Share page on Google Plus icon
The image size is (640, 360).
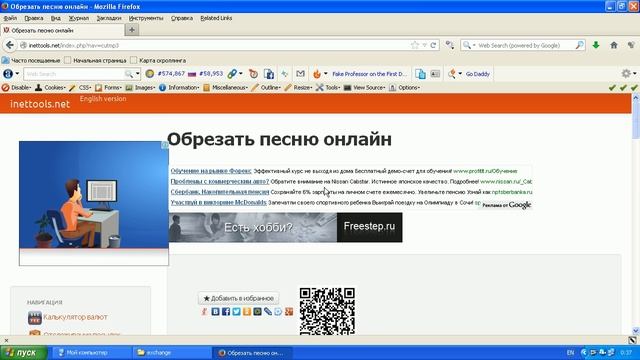click(x=289, y=311)
